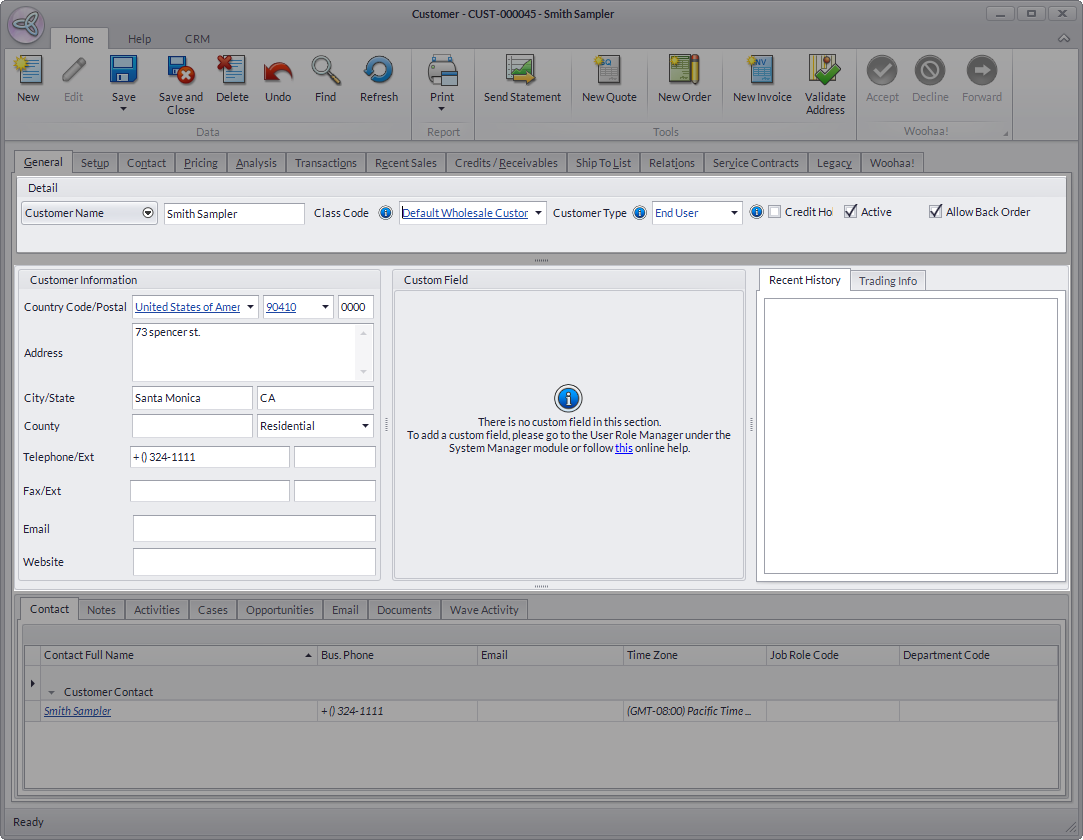Open the Trading Info tab
This screenshot has height=840, width=1083.
click(887, 281)
